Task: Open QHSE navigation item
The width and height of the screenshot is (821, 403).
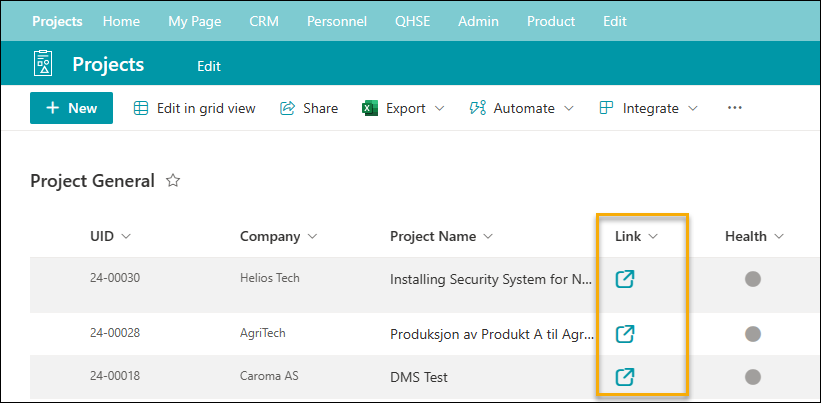Action: 413,21
